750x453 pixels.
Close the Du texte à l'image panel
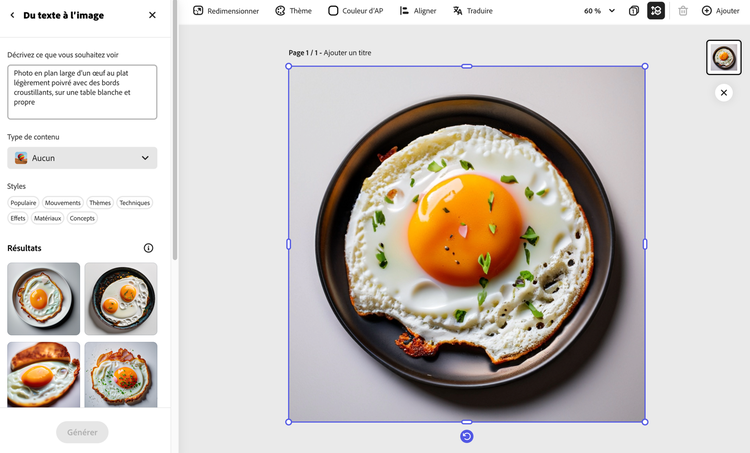click(x=152, y=15)
